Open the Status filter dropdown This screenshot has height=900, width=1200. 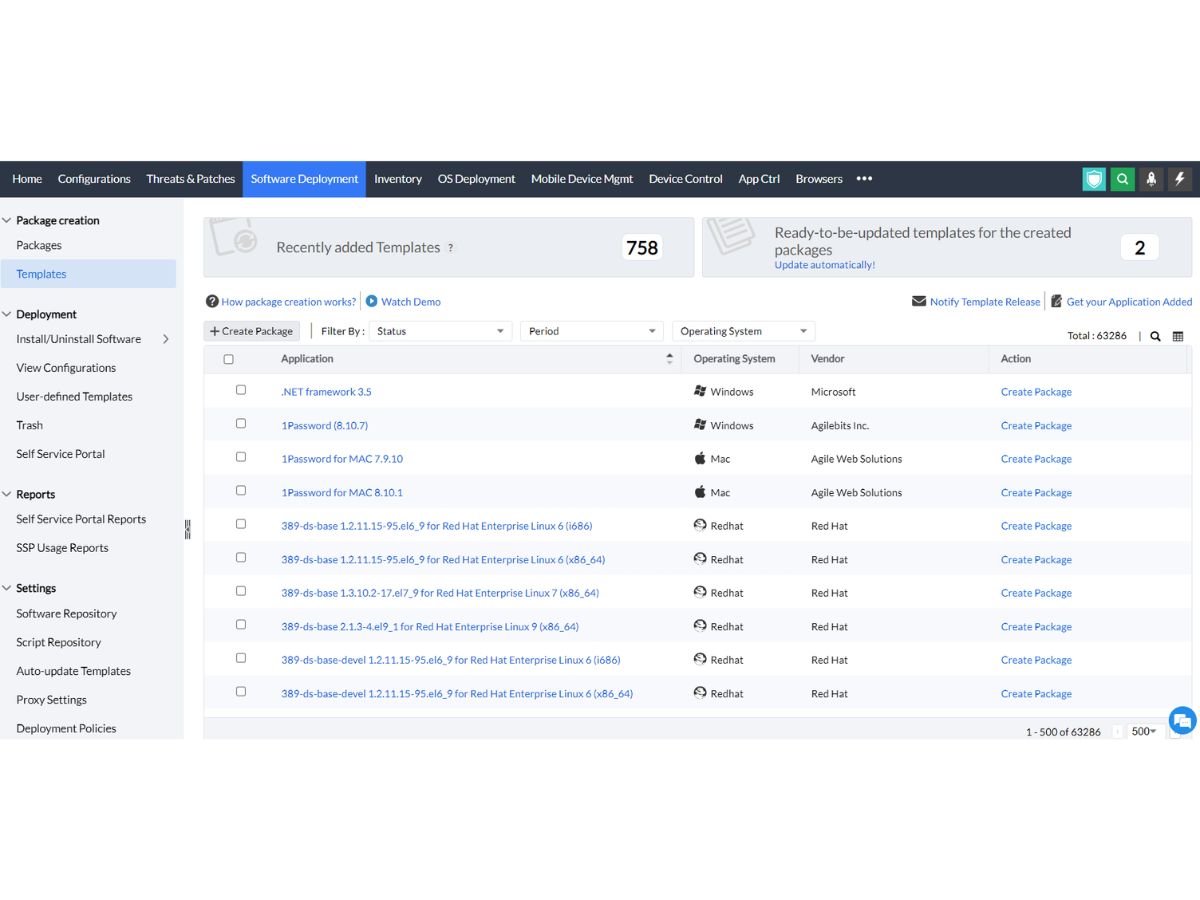440,331
